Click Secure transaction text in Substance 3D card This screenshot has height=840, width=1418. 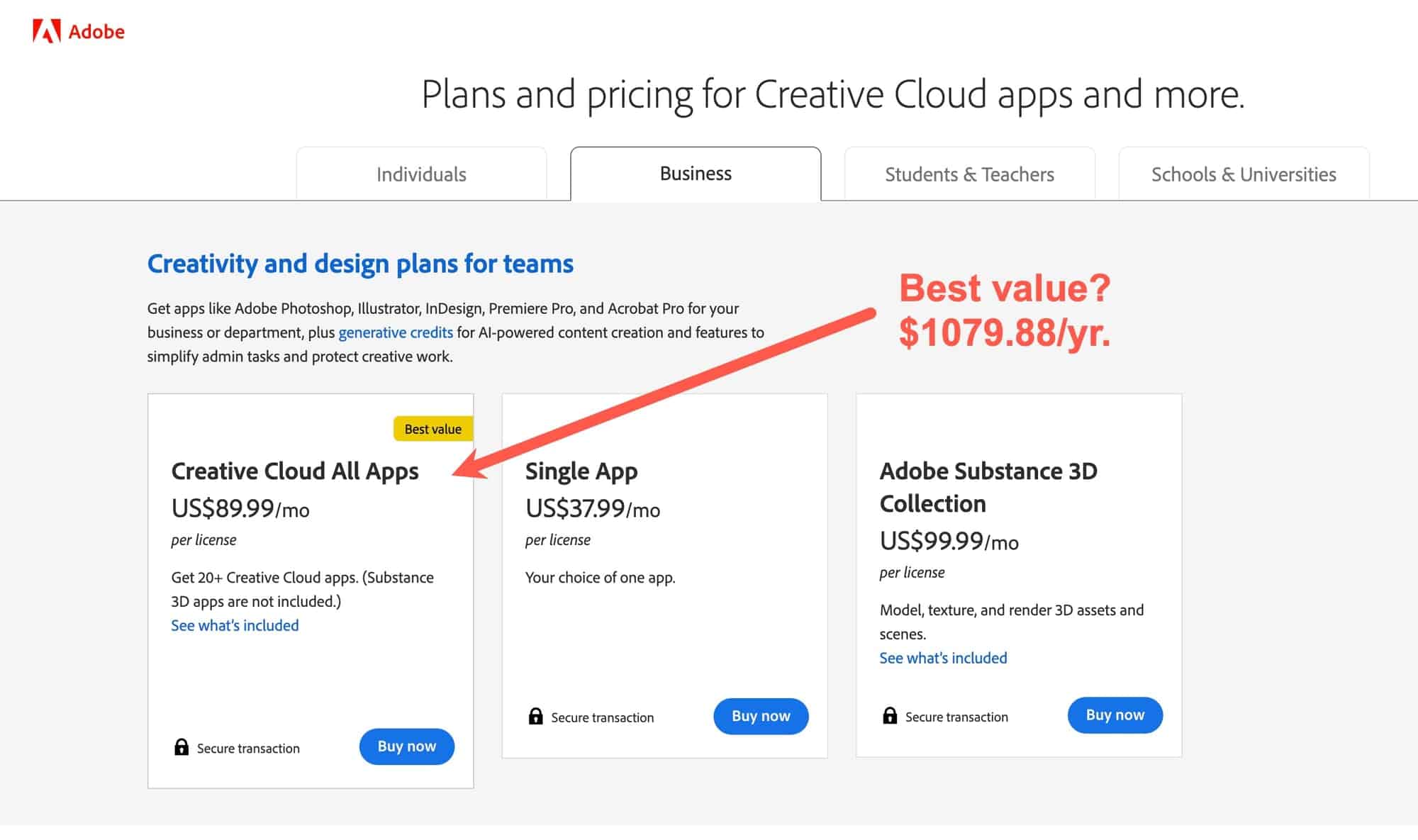click(x=956, y=717)
